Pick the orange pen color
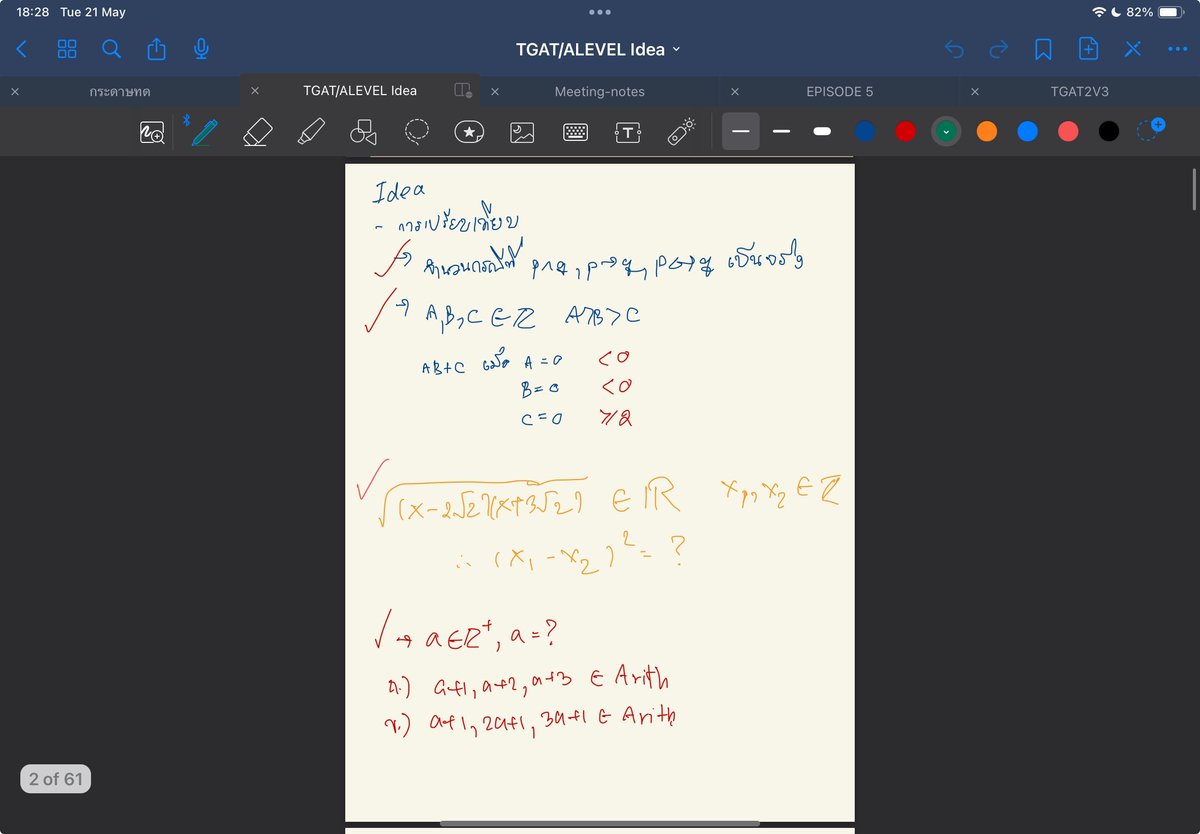This screenshot has height=834, width=1200. point(987,131)
